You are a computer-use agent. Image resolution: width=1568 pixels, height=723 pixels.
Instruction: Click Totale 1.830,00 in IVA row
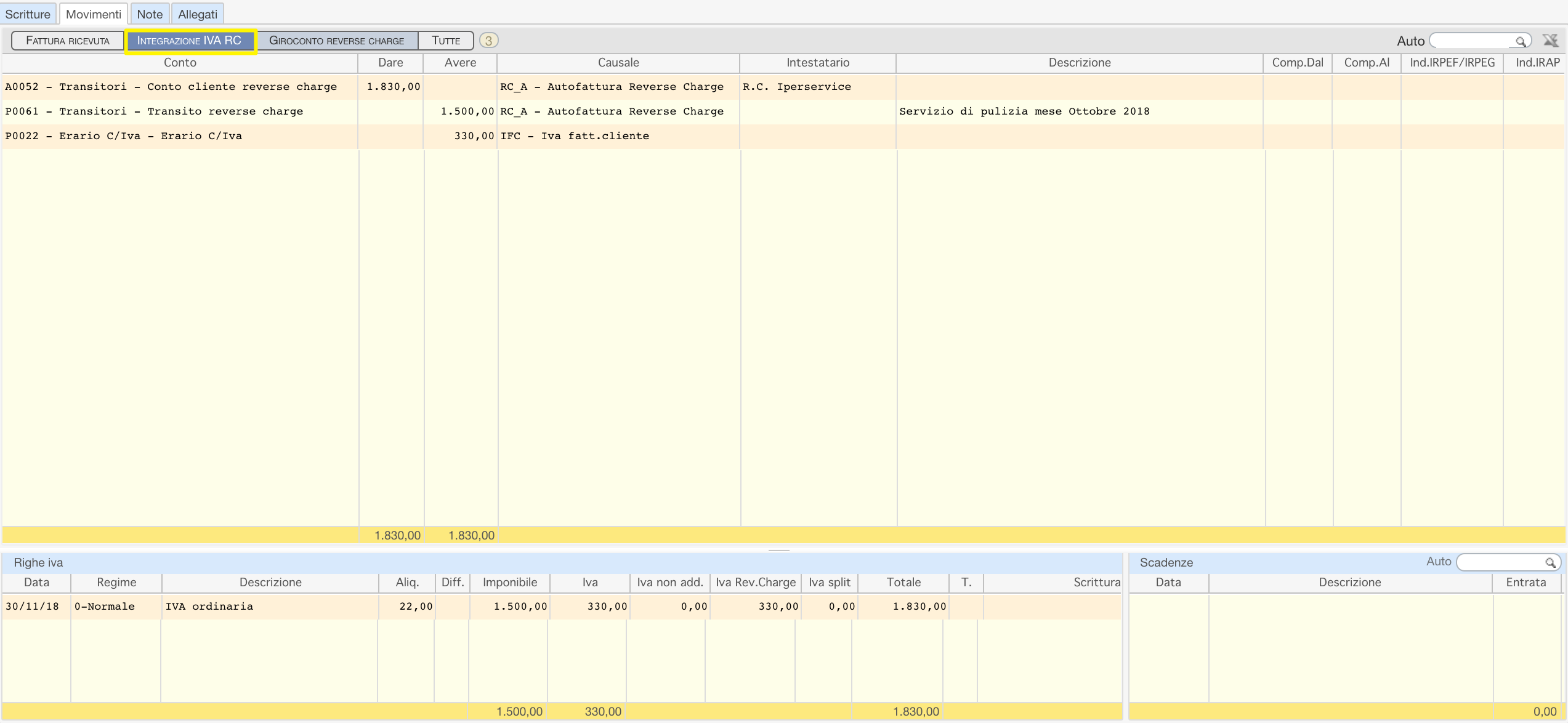tap(919, 607)
